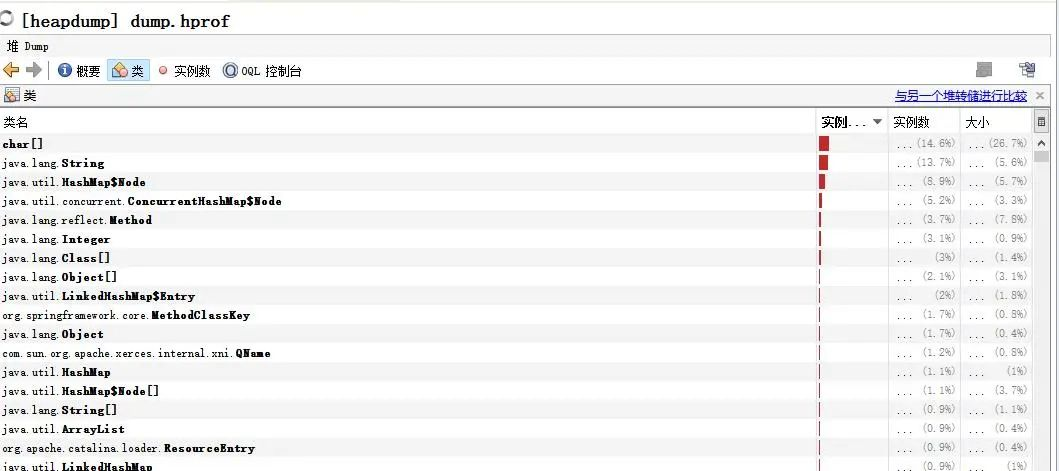The height and width of the screenshot is (471, 1059).
Task: Toggle sort arrow on 实例... column
Action: point(877,122)
